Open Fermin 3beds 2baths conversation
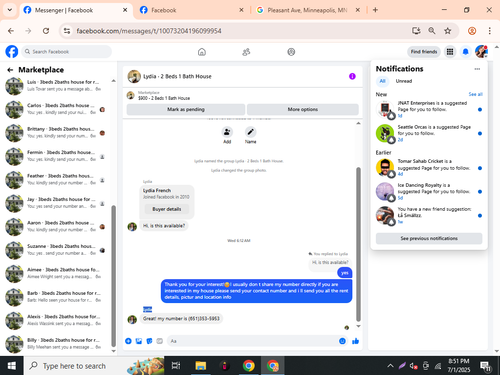 coord(55,156)
